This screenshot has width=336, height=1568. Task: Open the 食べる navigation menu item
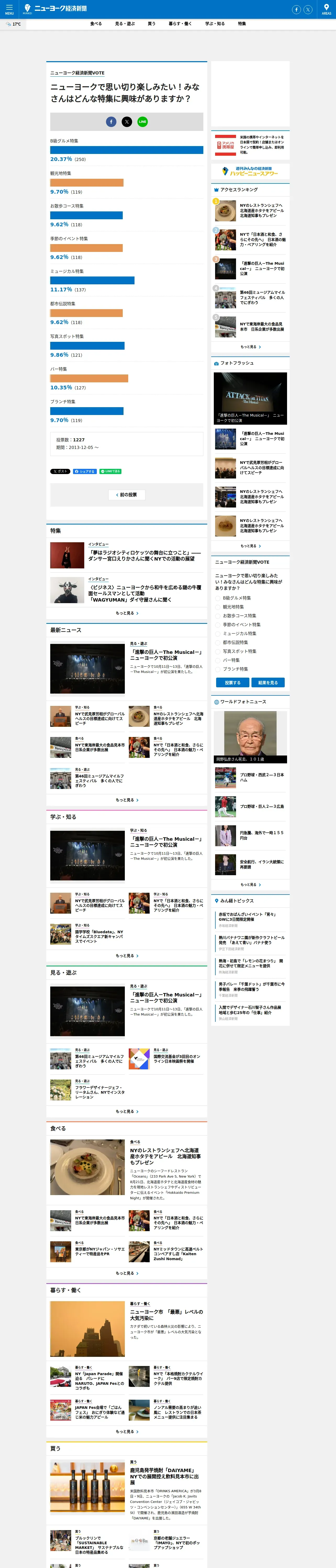96,24
